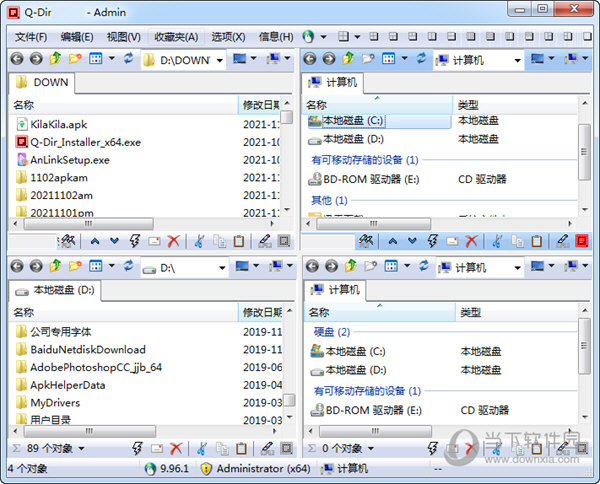Refresh the bottom-right 计算机 pane

pyautogui.click(x=424, y=266)
